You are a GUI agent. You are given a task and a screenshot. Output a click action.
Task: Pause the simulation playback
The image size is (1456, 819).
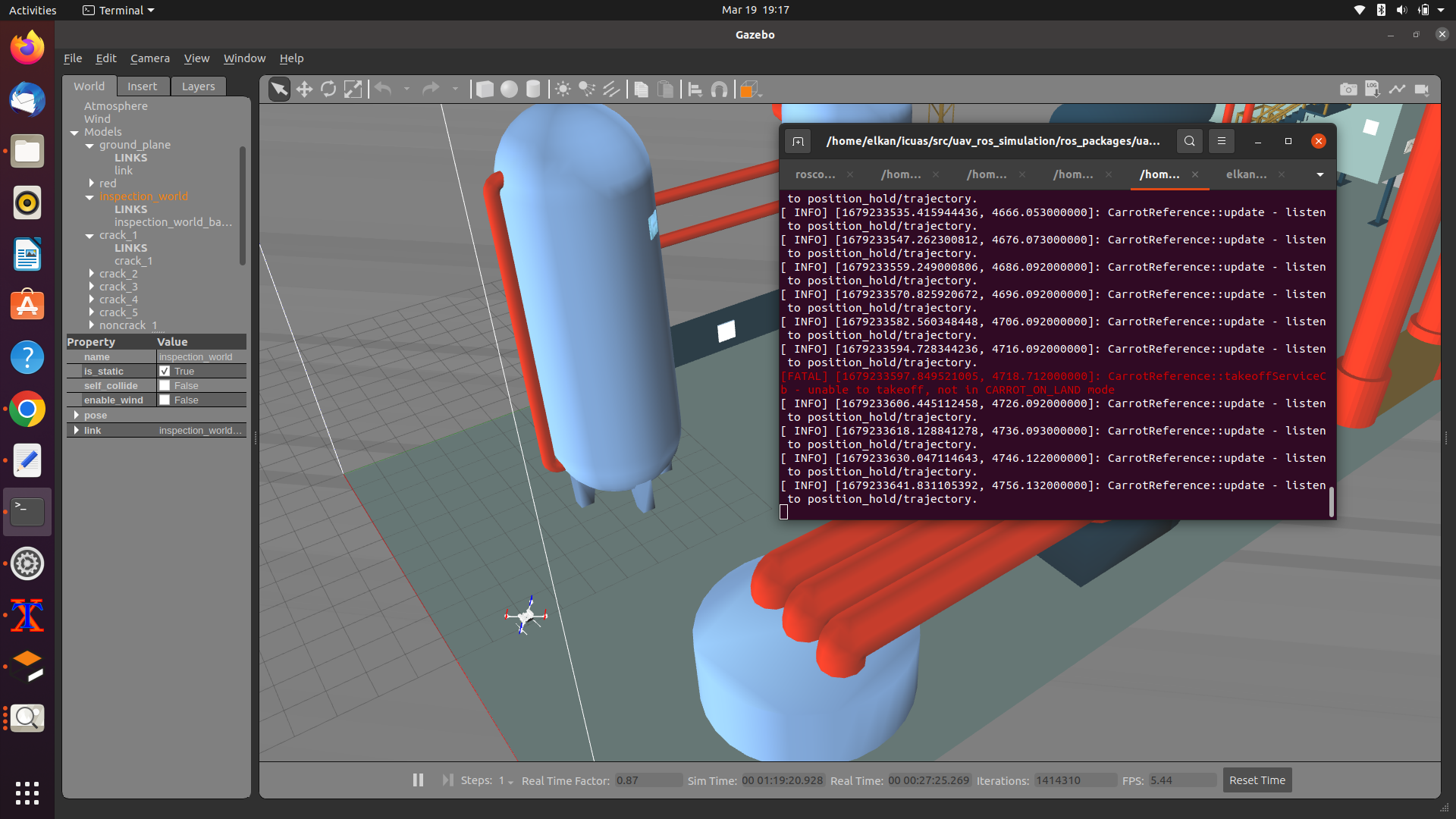click(x=418, y=780)
